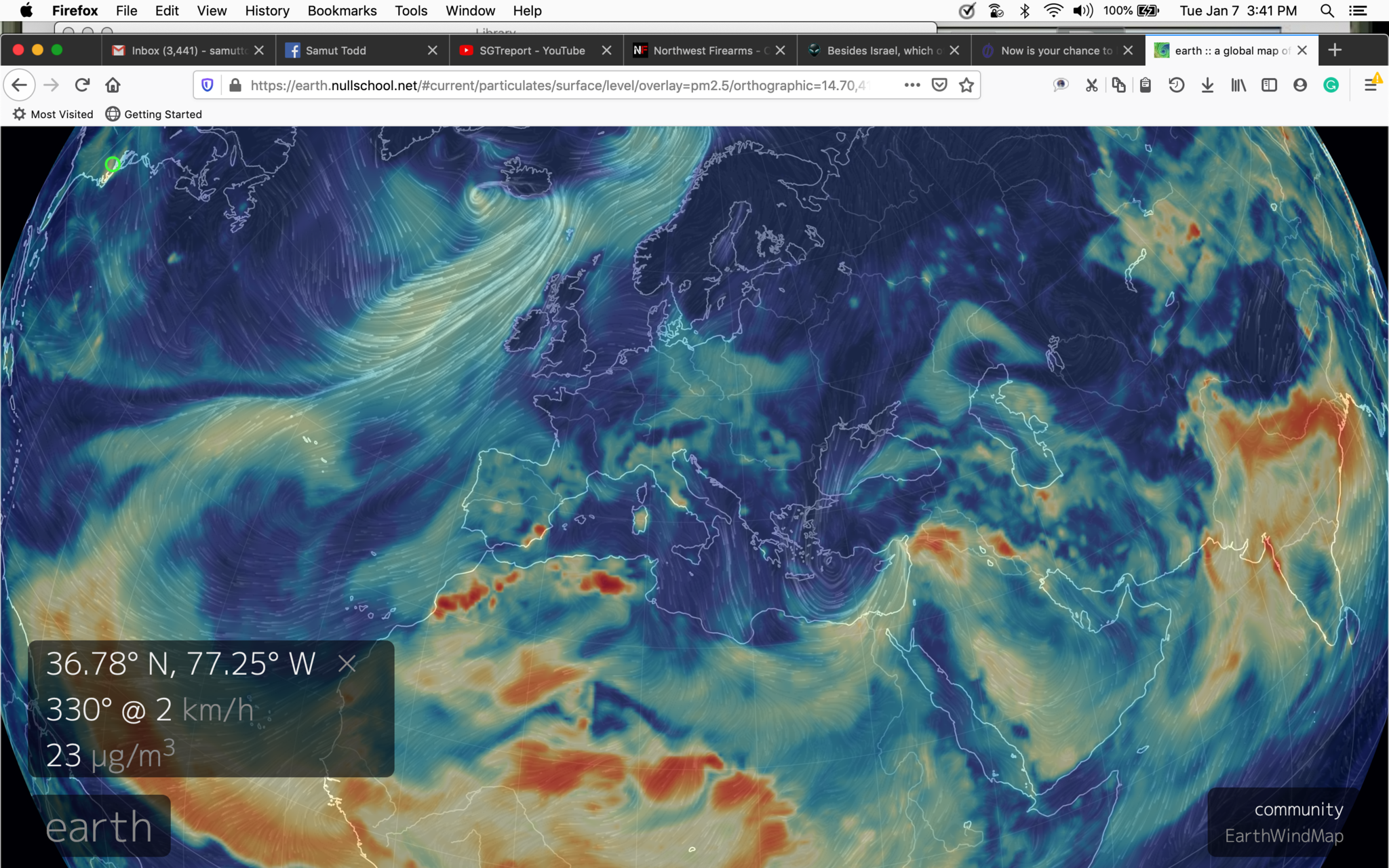Toggle the sidebar panel icon
The image size is (1389, 868).
point(1269,85)
